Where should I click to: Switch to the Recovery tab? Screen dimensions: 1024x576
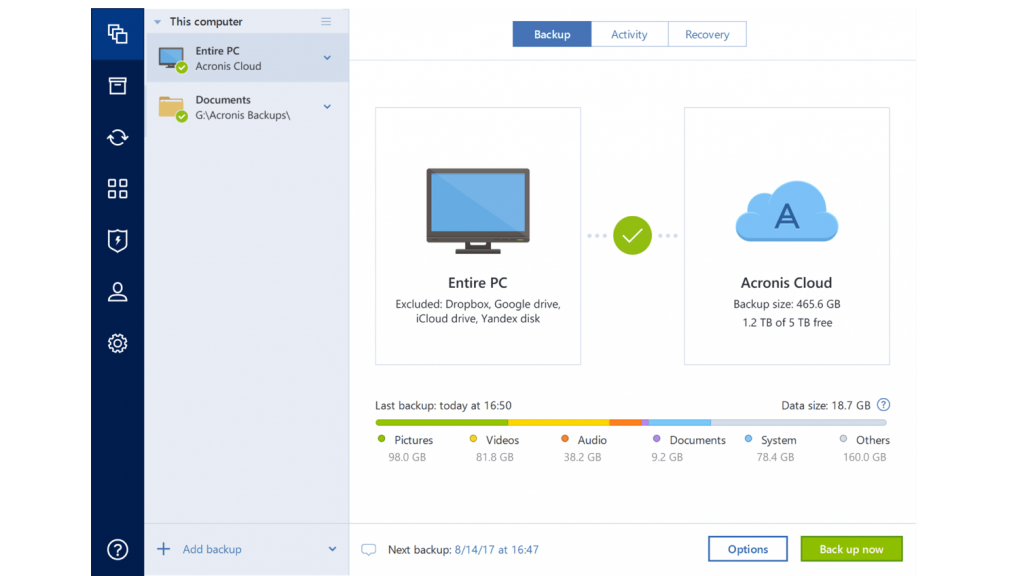707,34
